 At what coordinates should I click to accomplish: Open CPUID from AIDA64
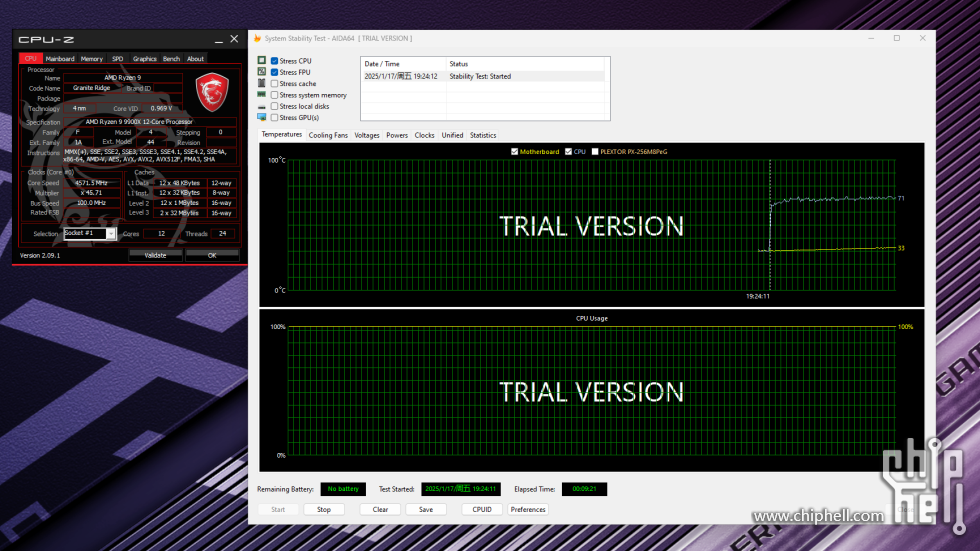click(482, 509)
